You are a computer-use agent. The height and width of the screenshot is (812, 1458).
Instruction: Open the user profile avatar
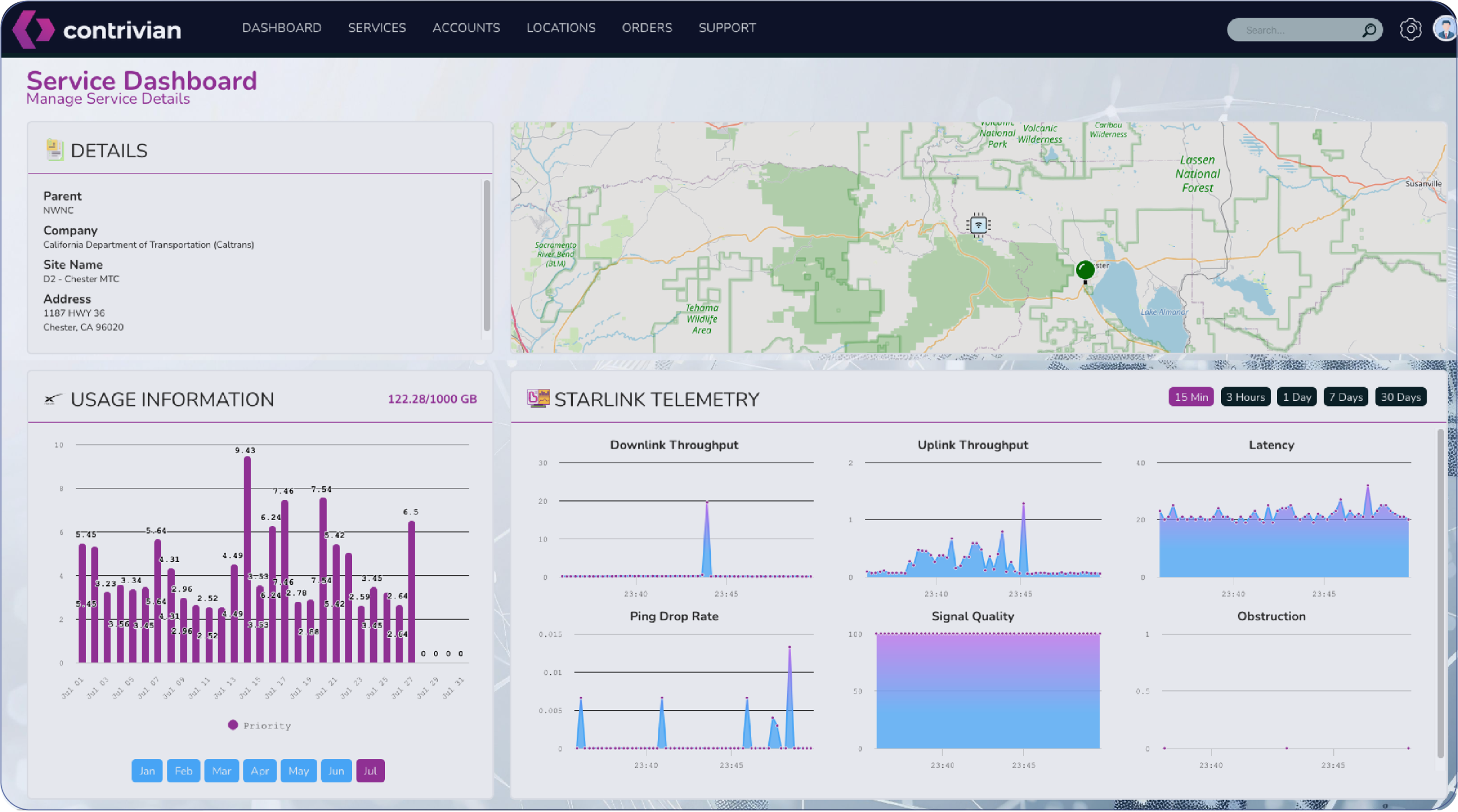(1445, 28)
